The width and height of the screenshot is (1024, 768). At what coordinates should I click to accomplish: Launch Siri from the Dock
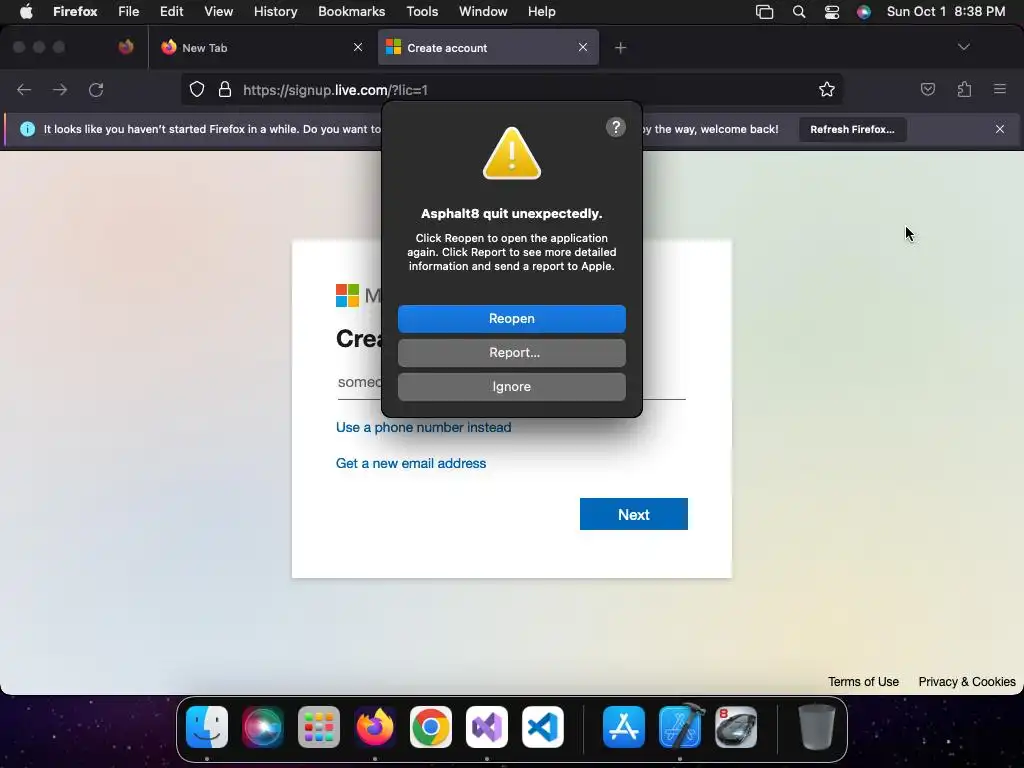point(263,727)
